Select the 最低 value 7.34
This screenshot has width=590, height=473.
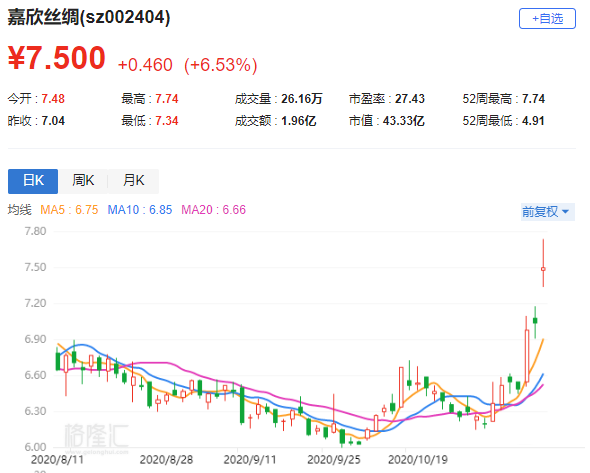(167, 121)
